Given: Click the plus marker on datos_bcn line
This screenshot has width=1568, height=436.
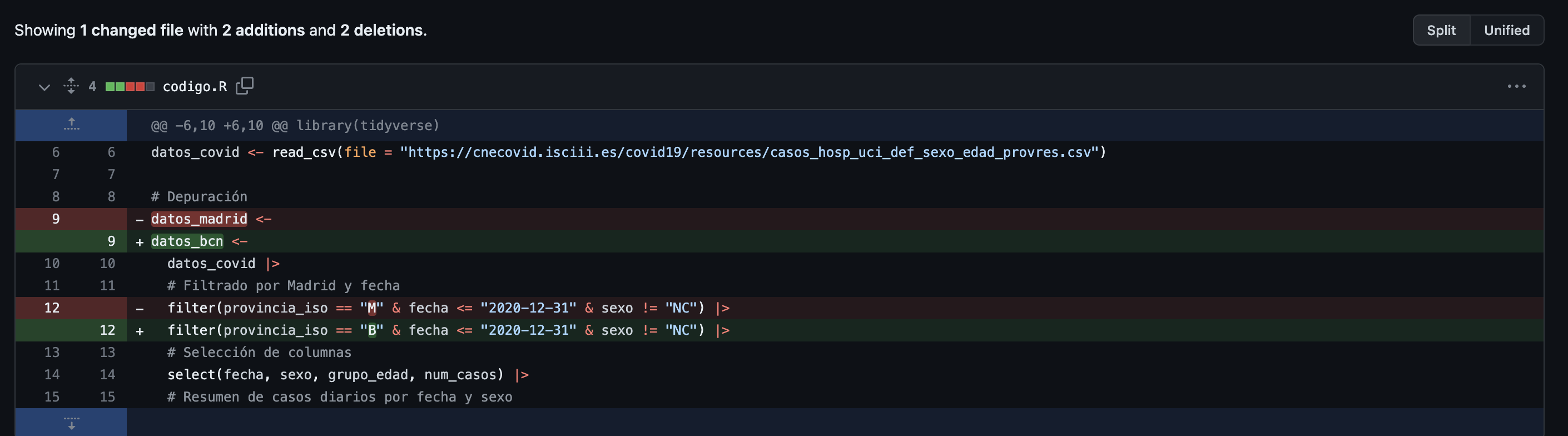Looking at the screenshot, I should pyautogui.click(x=140, y=242).
